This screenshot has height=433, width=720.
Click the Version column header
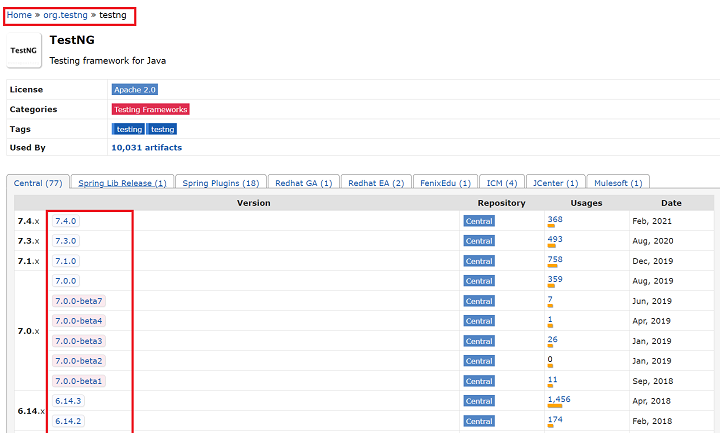click(x=253, y=202)
